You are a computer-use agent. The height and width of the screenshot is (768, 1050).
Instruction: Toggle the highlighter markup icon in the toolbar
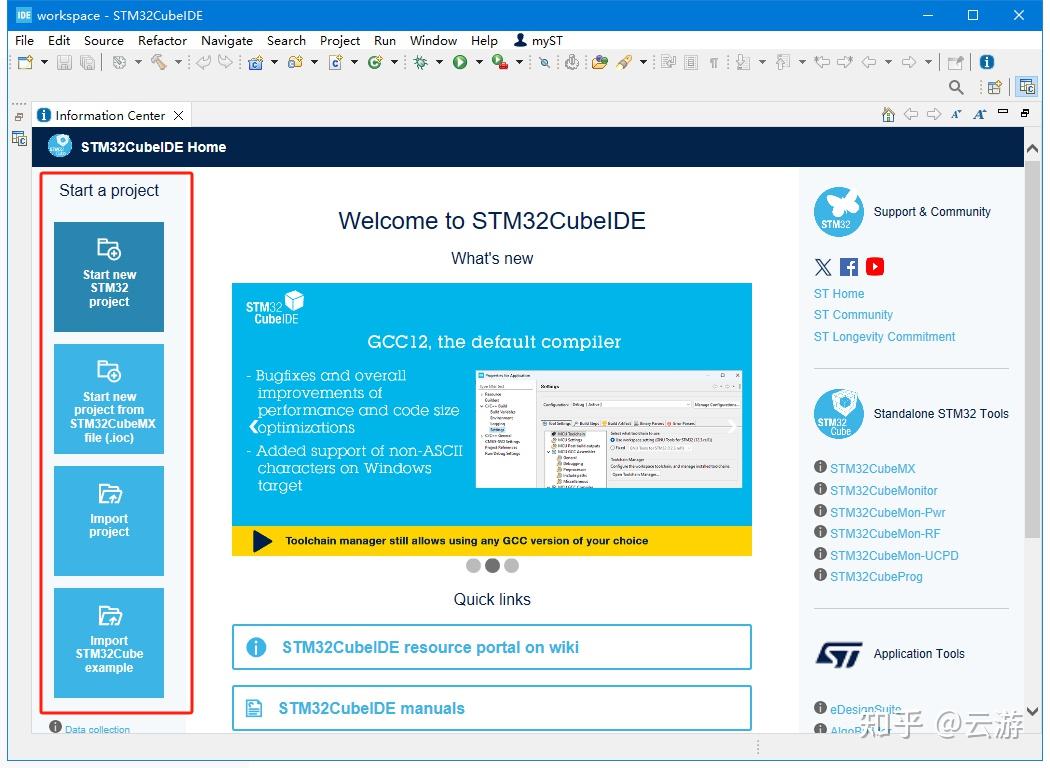click(x=623, y=62)
